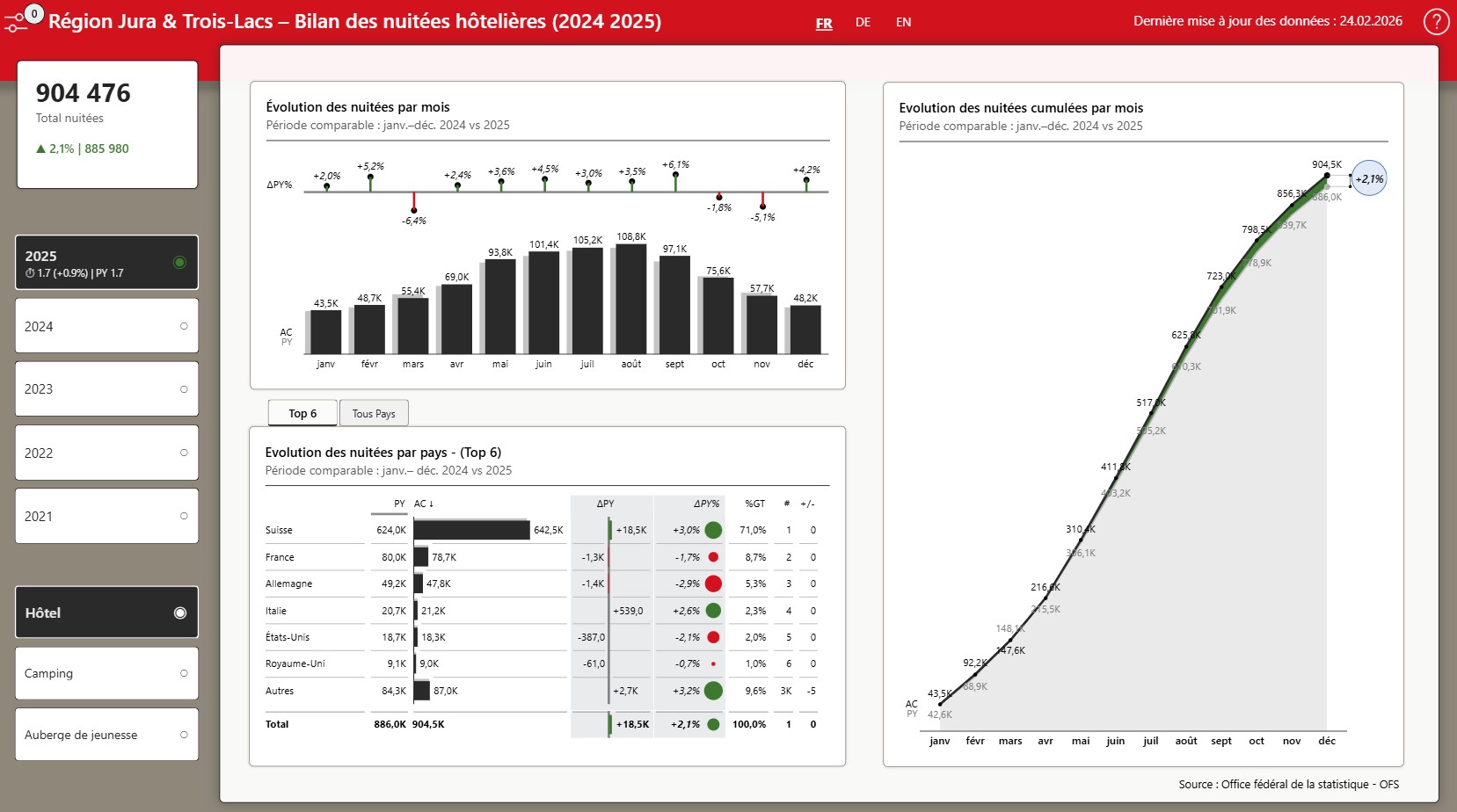Choose the Auberge de jeunesse option

106,735
